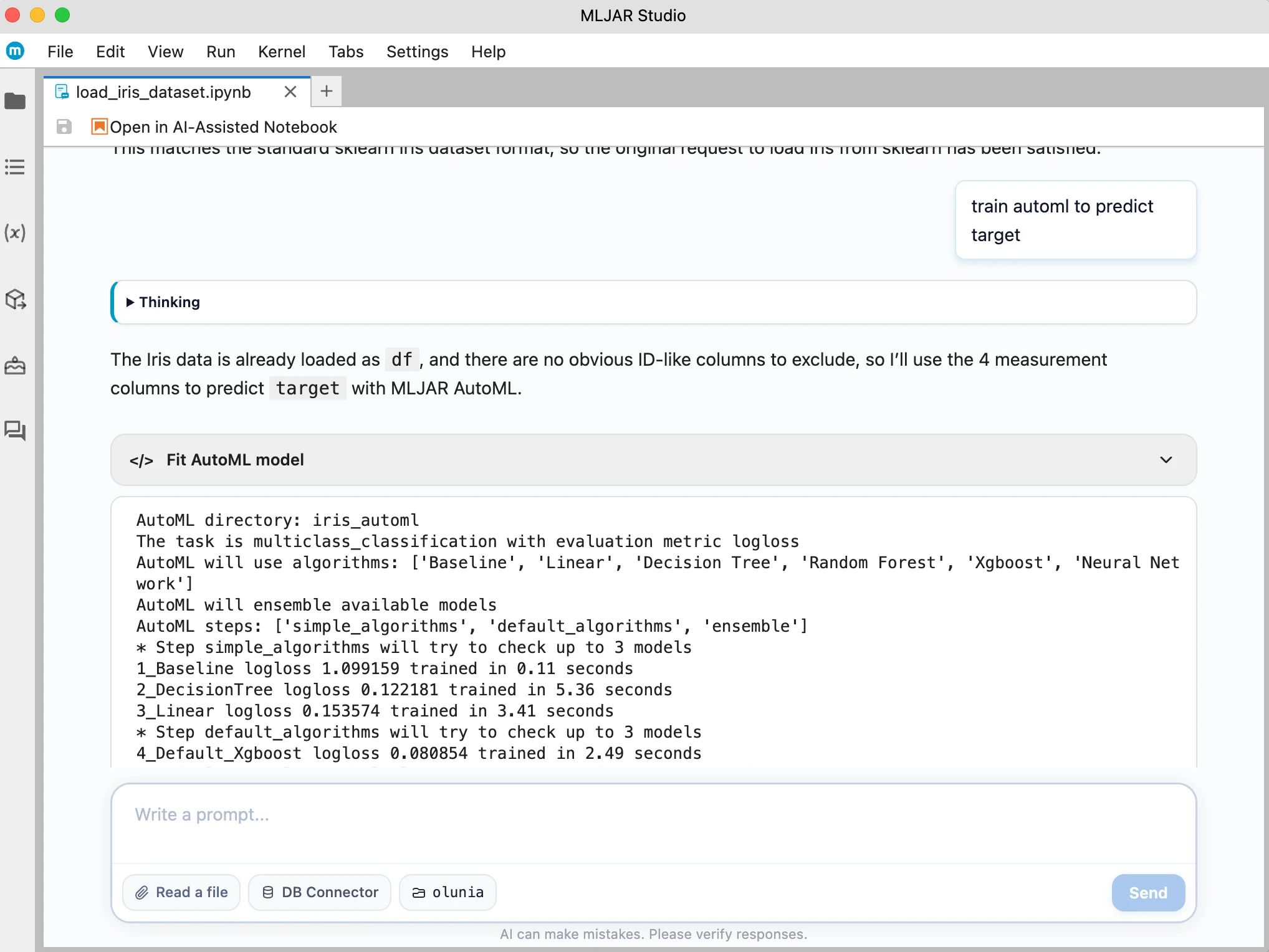Screen dimensions: 1269x952
Task: Open the Run menu
Action: tap(221, 52)
